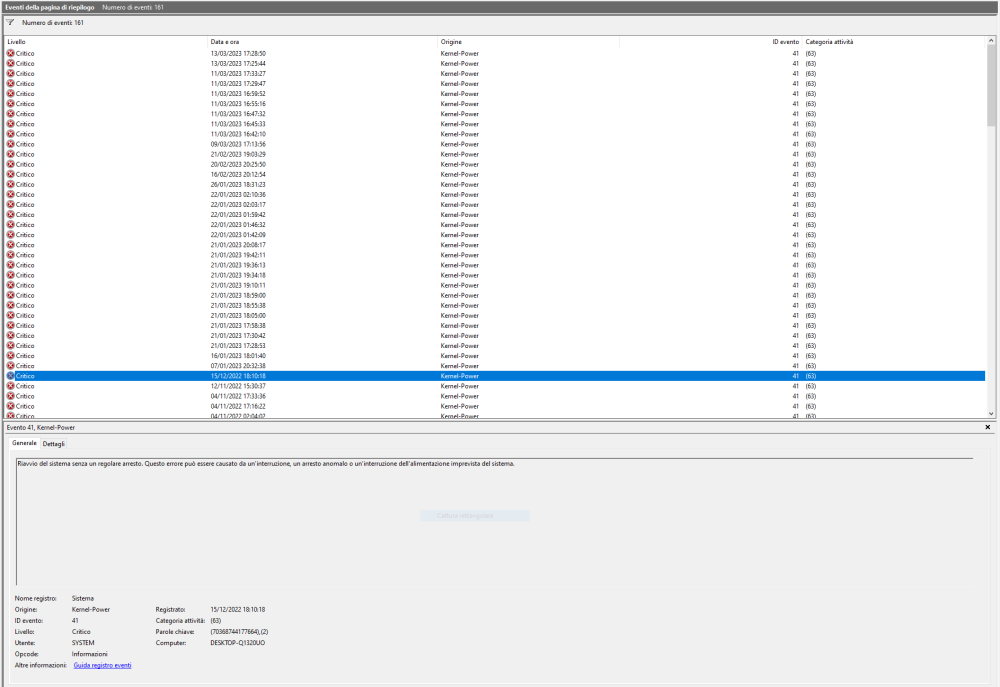Screen dimensions: 1000x687
Task: Click the event description text starting 'Riavvio del sistema'
Action: 266,464
